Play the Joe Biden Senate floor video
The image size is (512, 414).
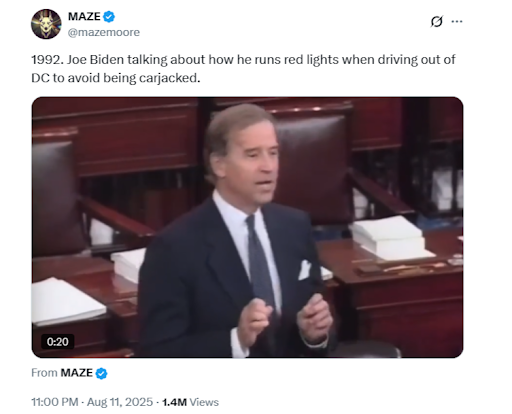[x=247, y=227]
